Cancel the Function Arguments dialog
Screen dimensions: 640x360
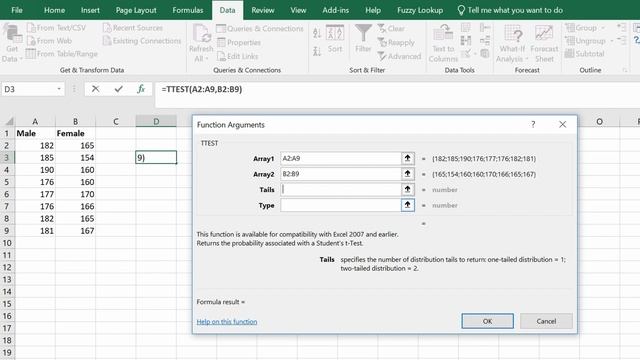point(546,321)
